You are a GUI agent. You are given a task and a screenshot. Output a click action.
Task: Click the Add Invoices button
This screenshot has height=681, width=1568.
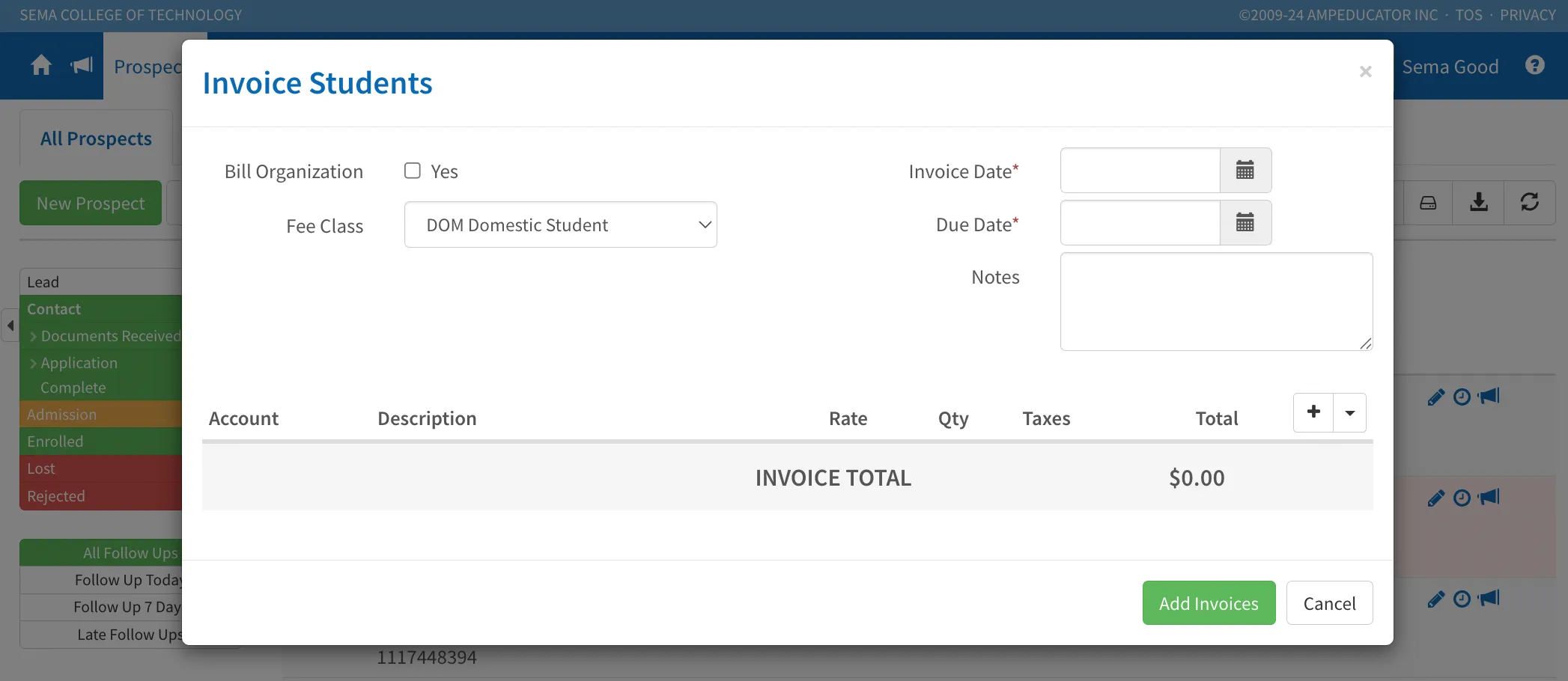tap(1209, 603)
